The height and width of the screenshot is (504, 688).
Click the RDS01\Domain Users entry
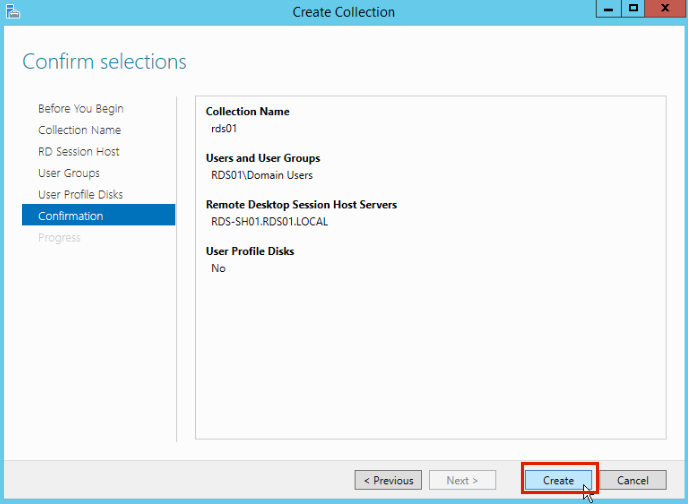[x=262, y=175]
